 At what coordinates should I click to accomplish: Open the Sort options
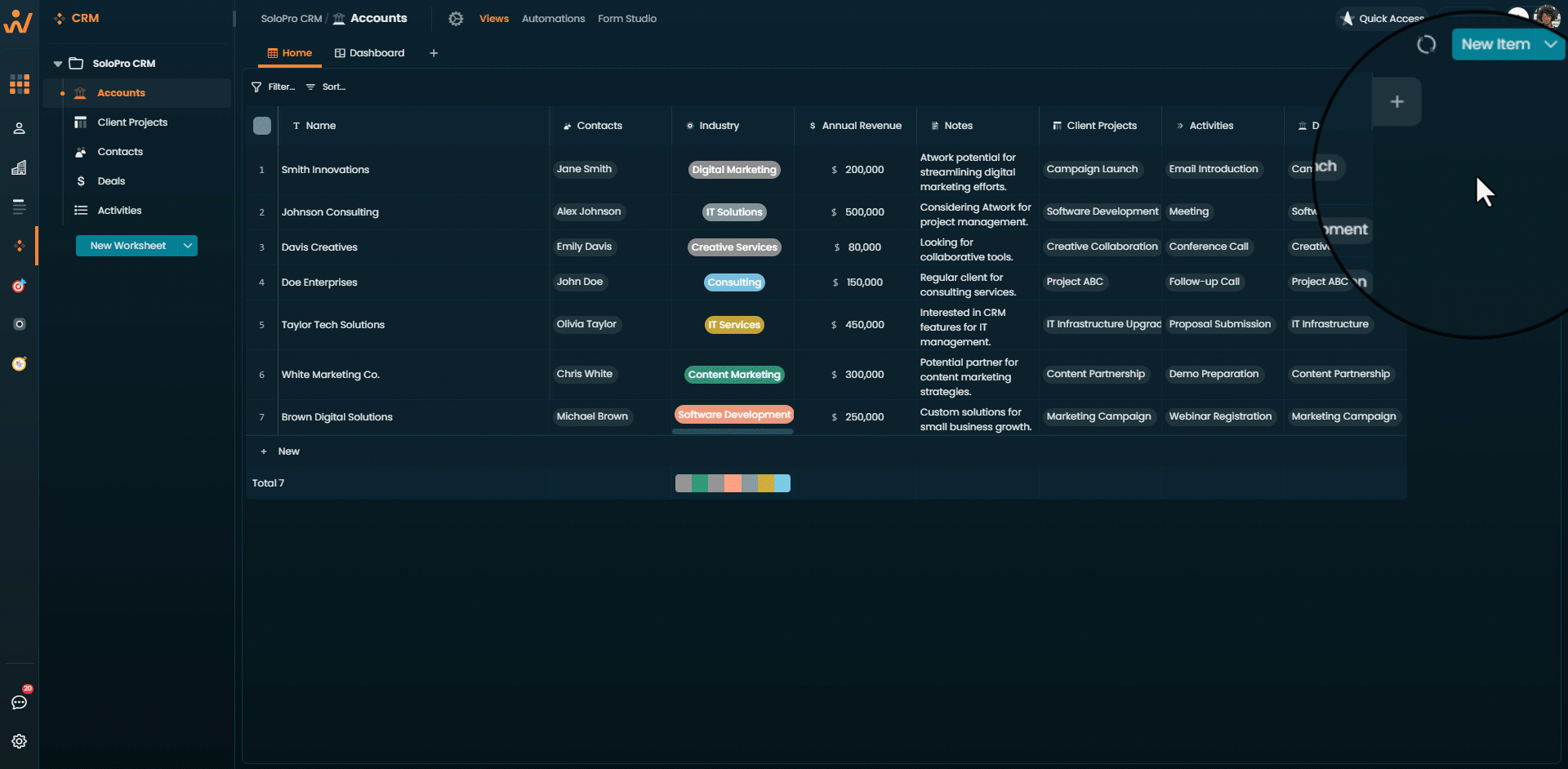pos(326,87)
